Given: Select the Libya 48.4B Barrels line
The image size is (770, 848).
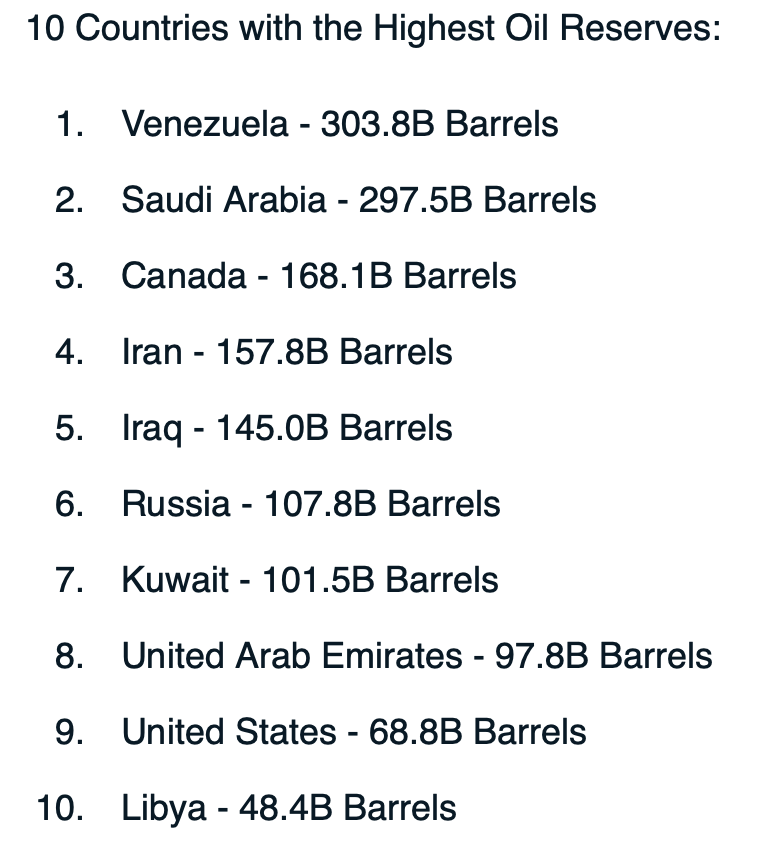Looking at the screenshot, I should pos(289,809).
